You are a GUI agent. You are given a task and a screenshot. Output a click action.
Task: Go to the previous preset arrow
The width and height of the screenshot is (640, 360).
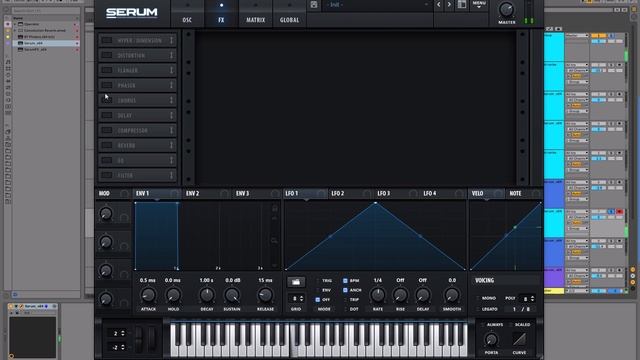(439, 4)
